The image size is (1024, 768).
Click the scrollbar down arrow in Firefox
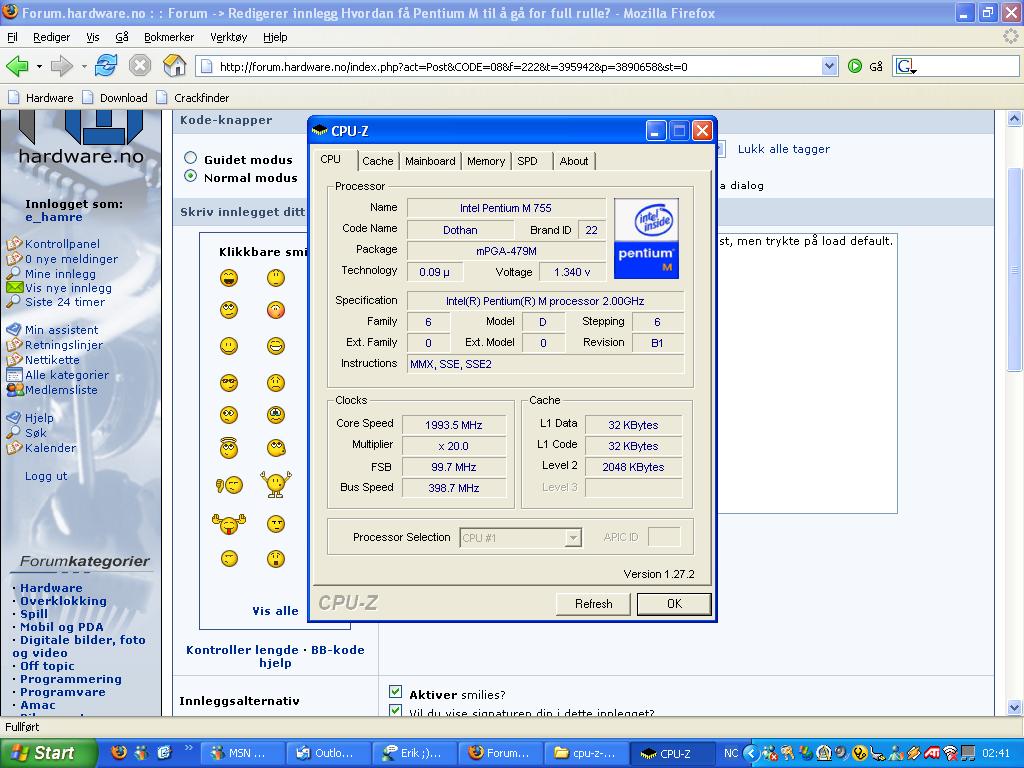pos(1014,707)
